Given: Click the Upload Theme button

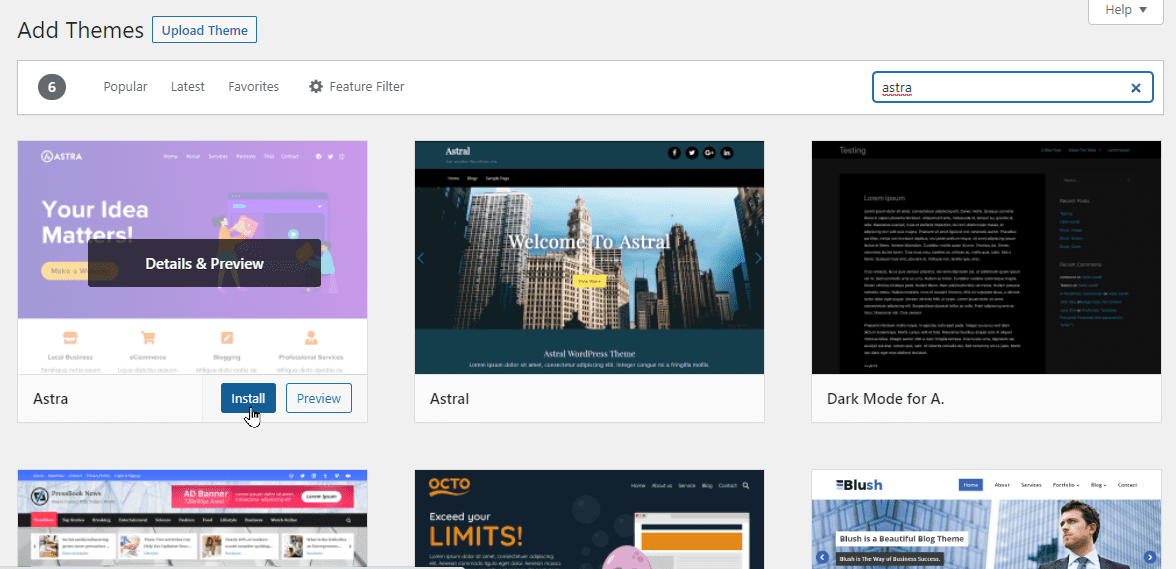Looking at the screenshot, I should [204, 30].
